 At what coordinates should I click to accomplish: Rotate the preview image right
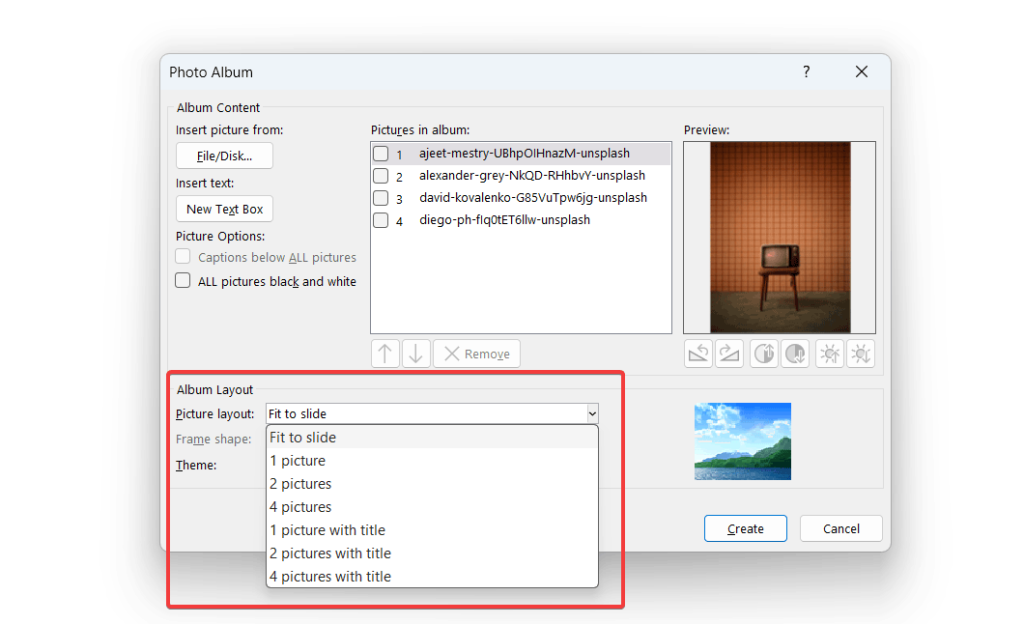point(729,353)
